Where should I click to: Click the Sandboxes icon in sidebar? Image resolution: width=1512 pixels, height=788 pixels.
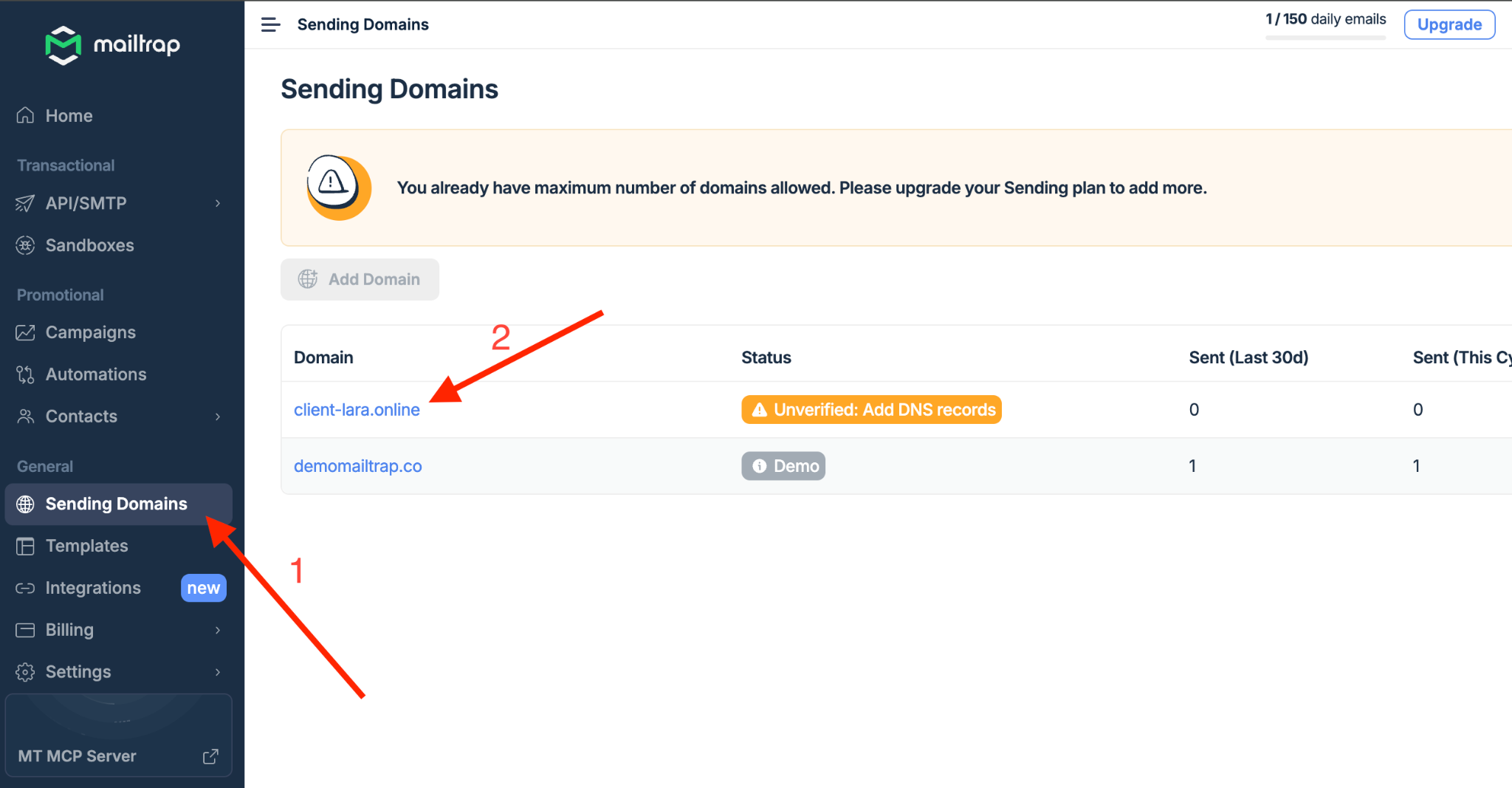pos(25,245)
